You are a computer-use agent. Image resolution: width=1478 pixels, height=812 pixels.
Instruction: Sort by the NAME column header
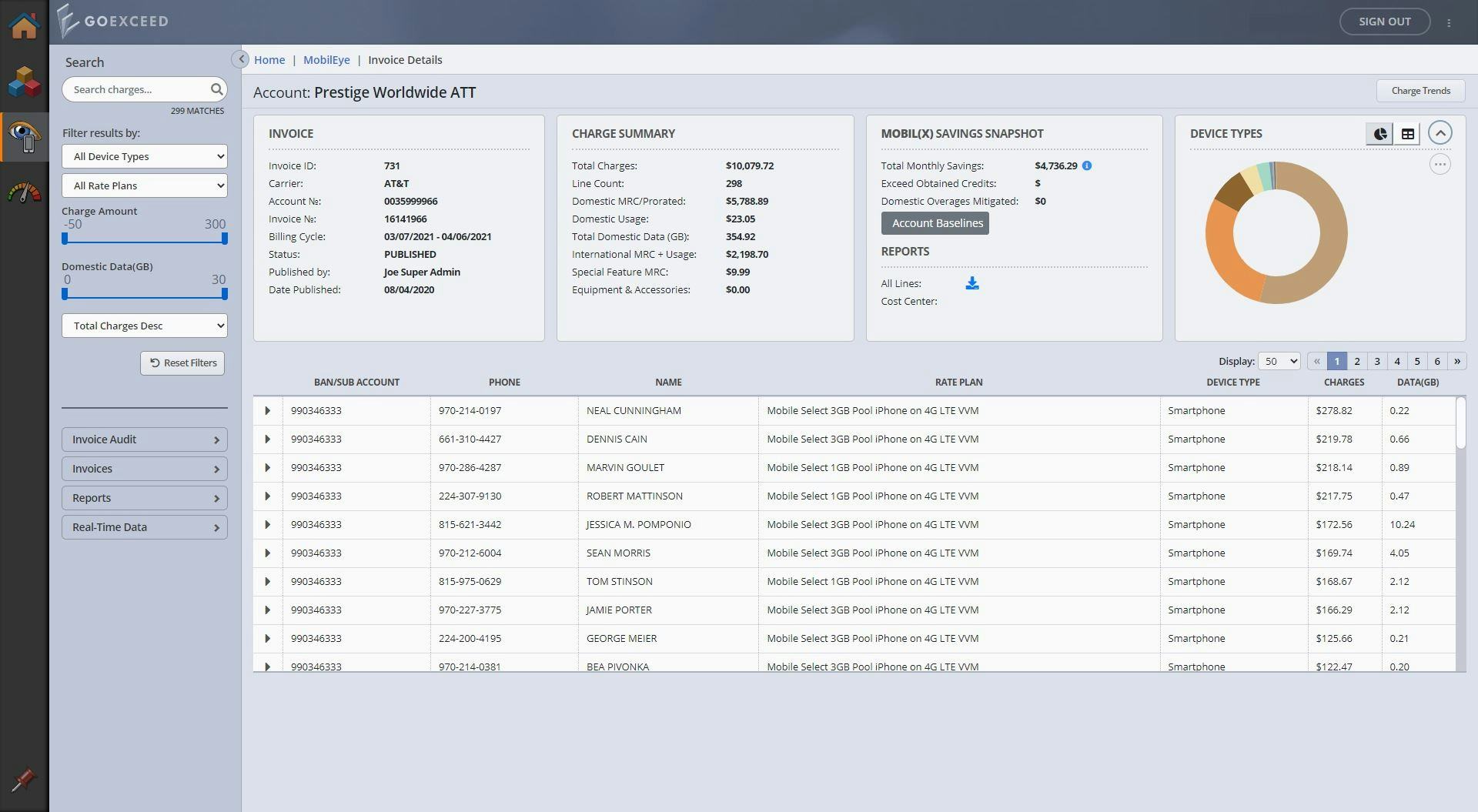point(668,383)
